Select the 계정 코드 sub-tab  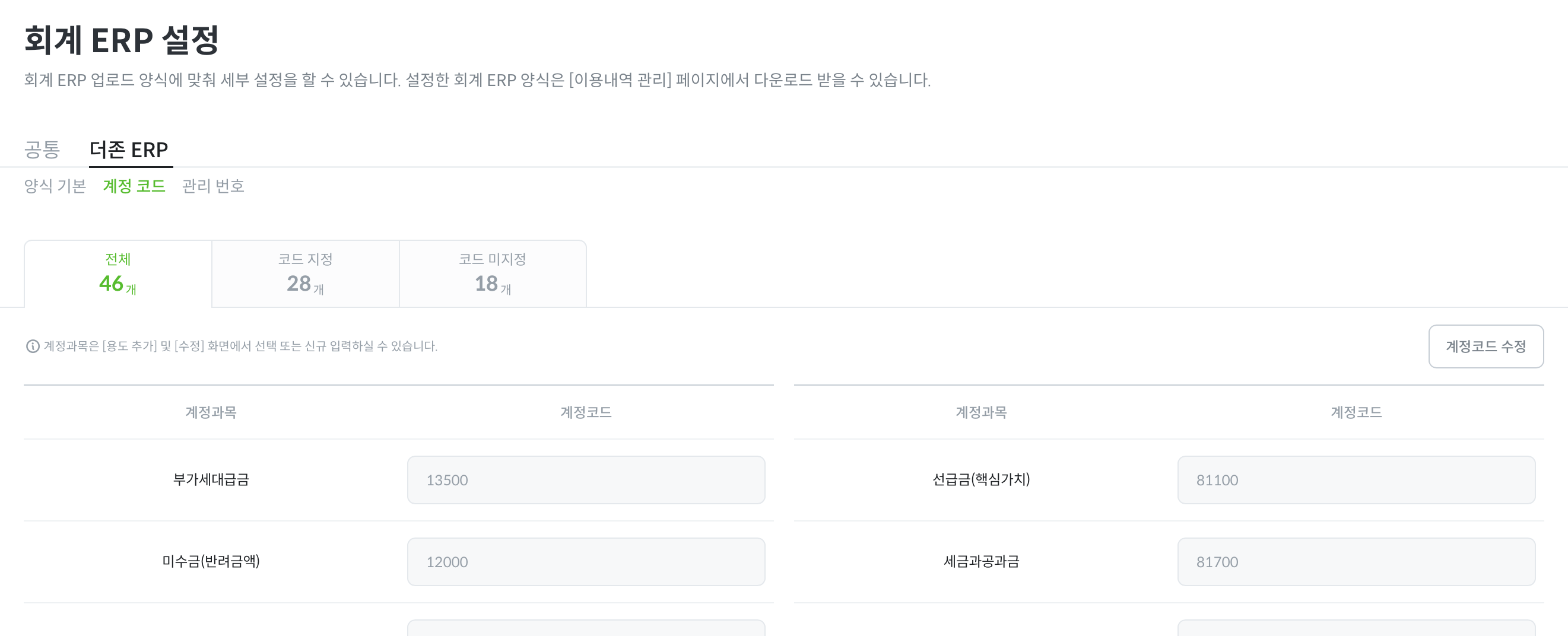(x=134, y=186)
